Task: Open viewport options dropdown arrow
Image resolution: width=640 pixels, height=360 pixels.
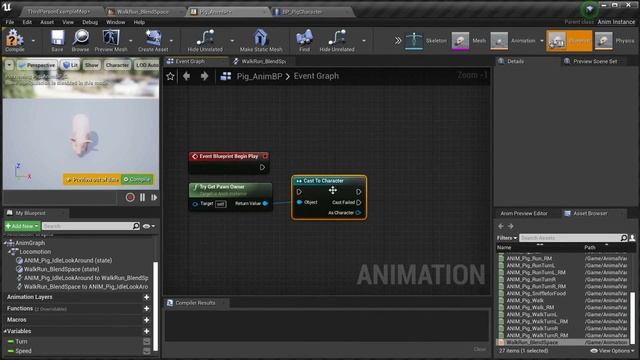Action: 9,65
